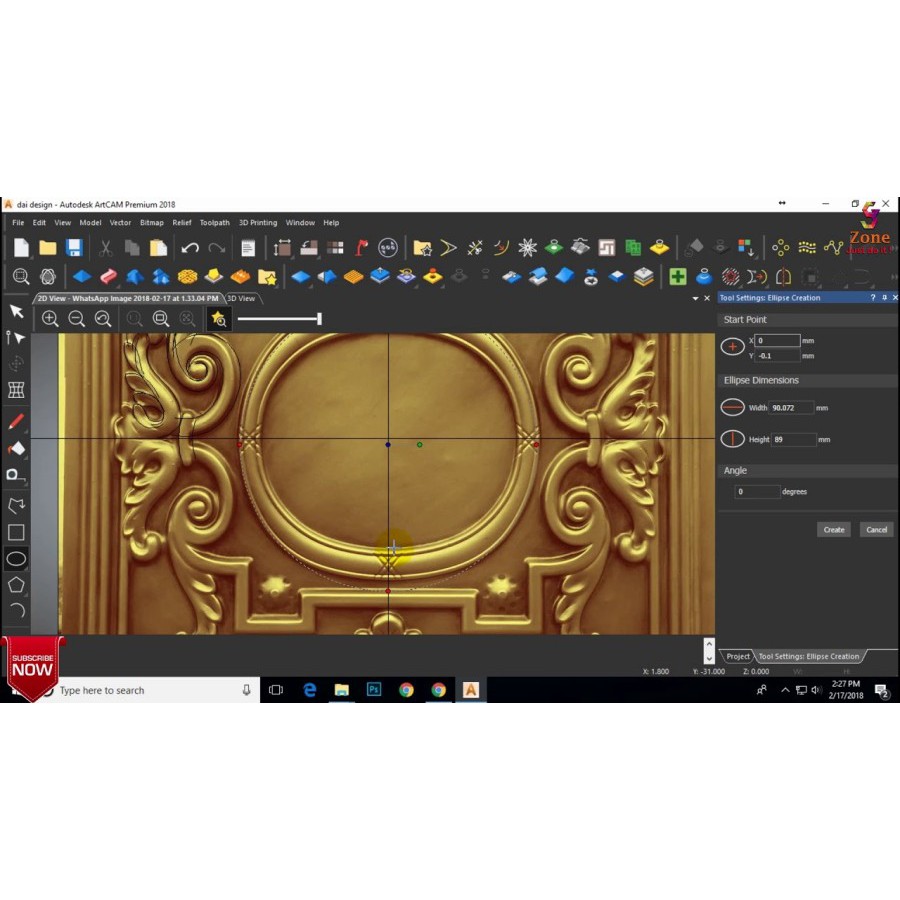Click the ellipse Width input field
This screenshot has width=900, height=900.
pyautogui.click(x=790, y=408)
